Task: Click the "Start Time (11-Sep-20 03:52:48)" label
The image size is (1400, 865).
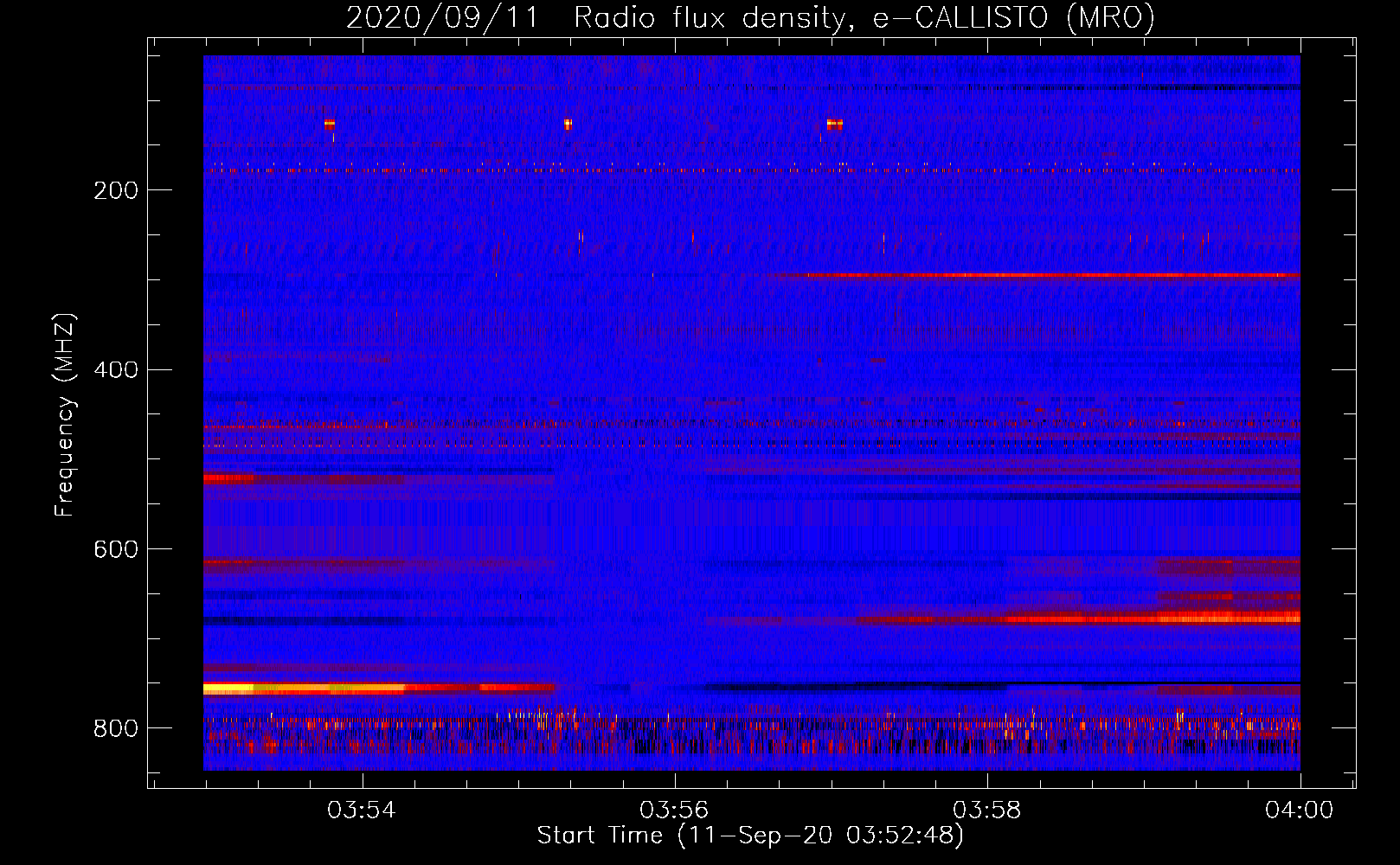Action: click(750, 836)
